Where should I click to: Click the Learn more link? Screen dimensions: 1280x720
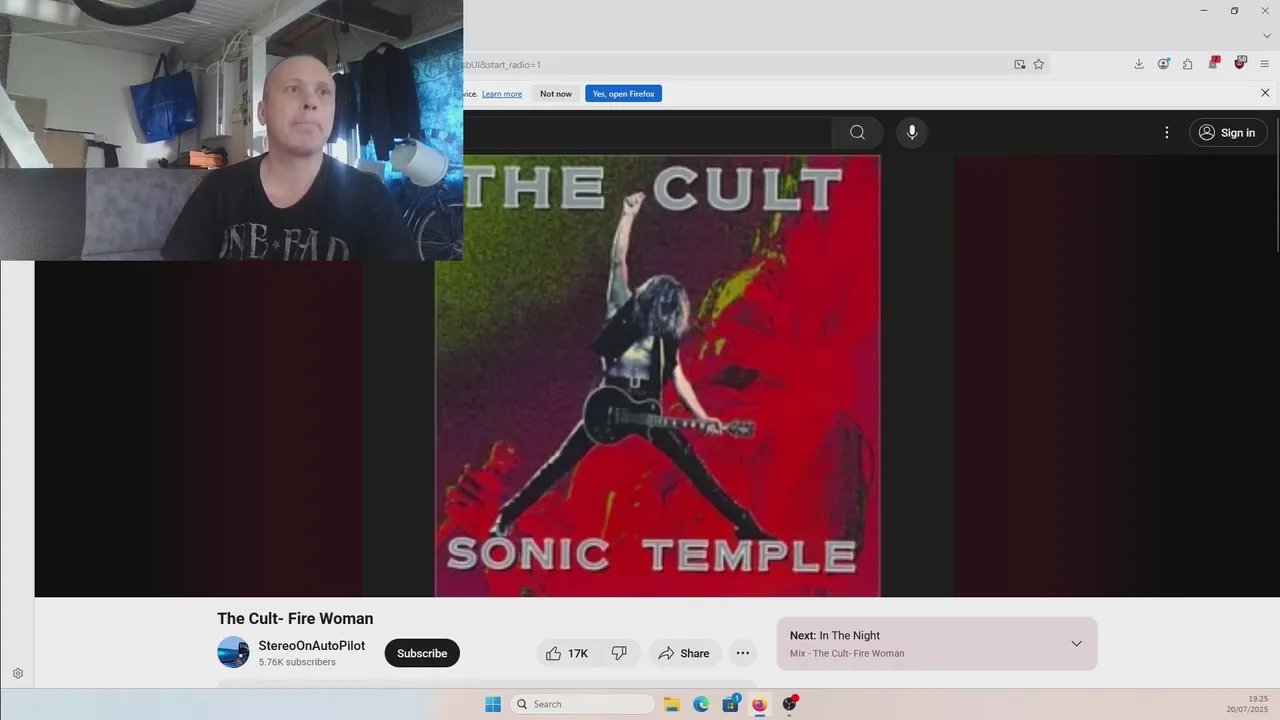pyautogui.click(x=502, y=94)
